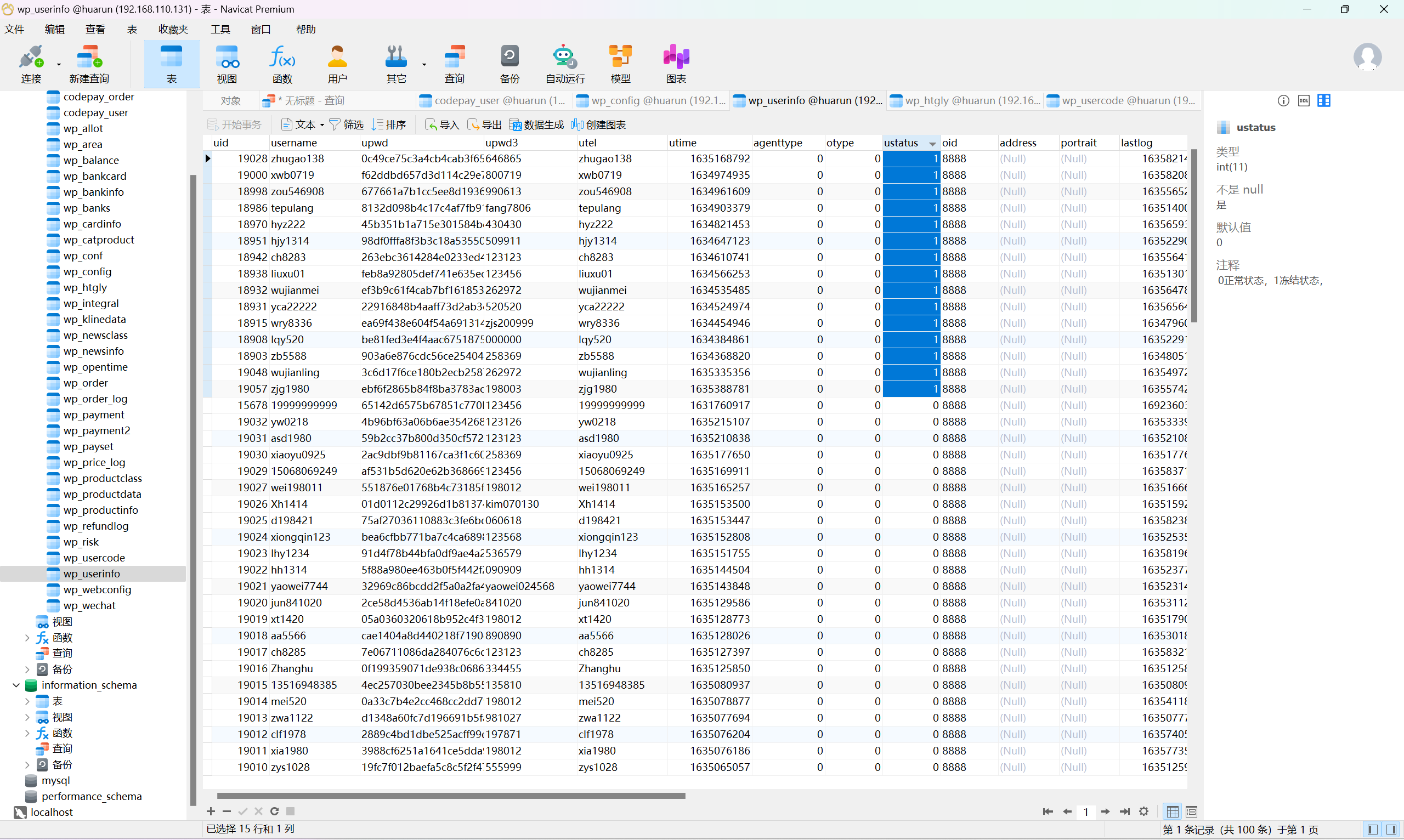Open the File (文件) menu
The height and width of the screenshot is (840, 1404).
(14, 29)
